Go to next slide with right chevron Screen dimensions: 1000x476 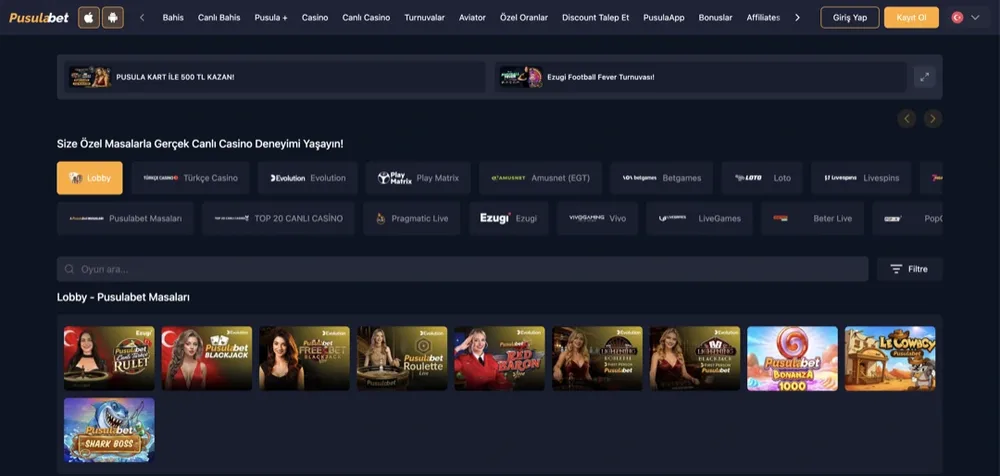[933, 119]
